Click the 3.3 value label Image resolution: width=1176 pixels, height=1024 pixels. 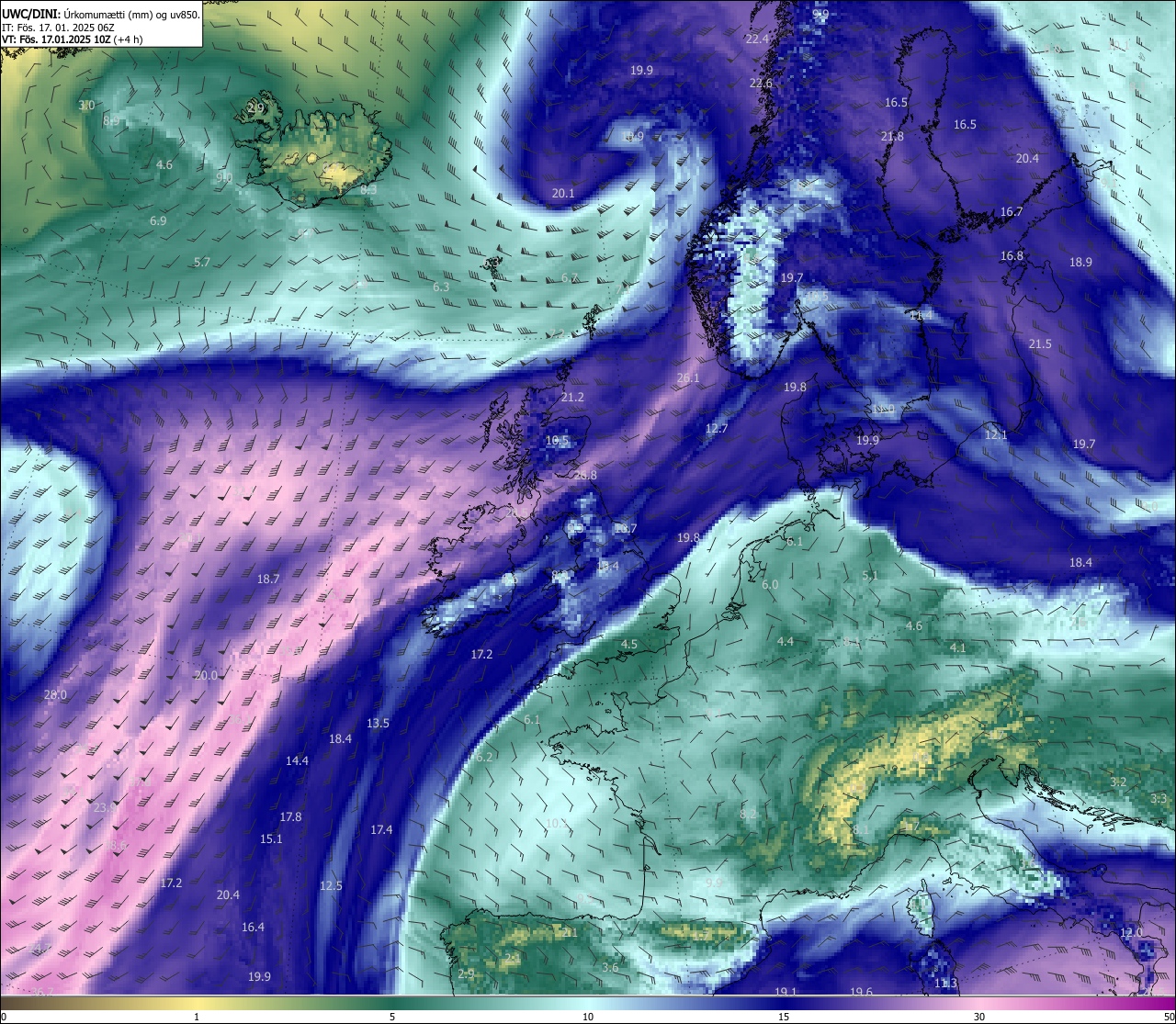(x=1159, y=798)
